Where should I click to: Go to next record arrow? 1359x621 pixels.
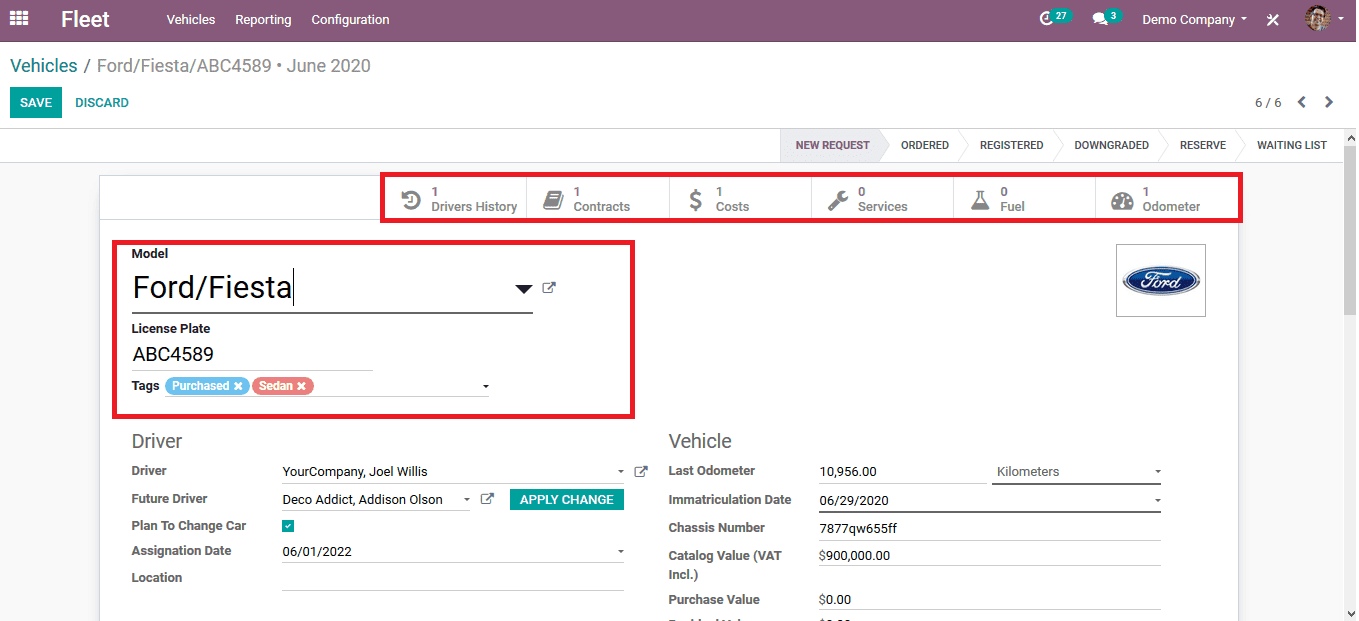(1329, 102)
